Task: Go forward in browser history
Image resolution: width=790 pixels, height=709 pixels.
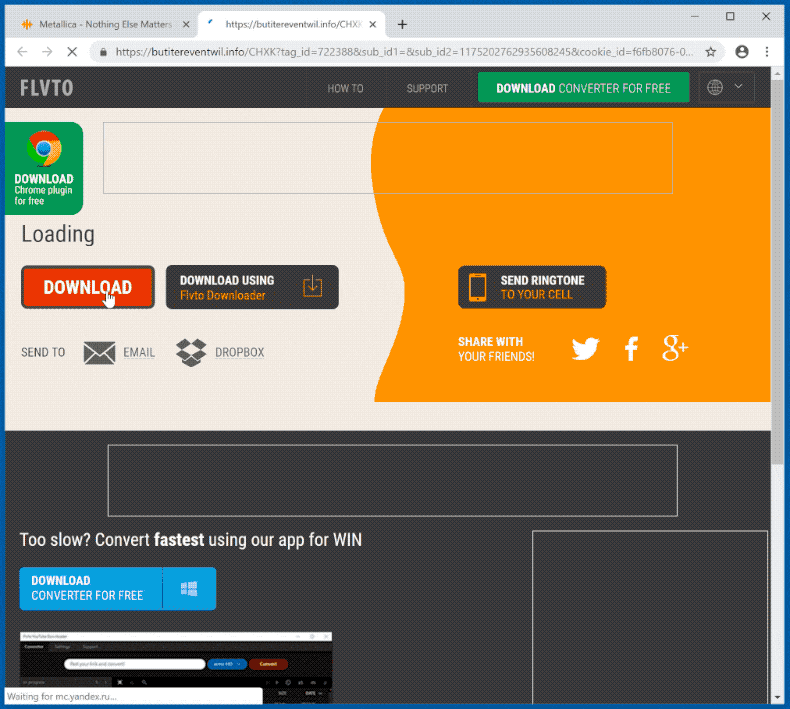Action: [47, 52]
